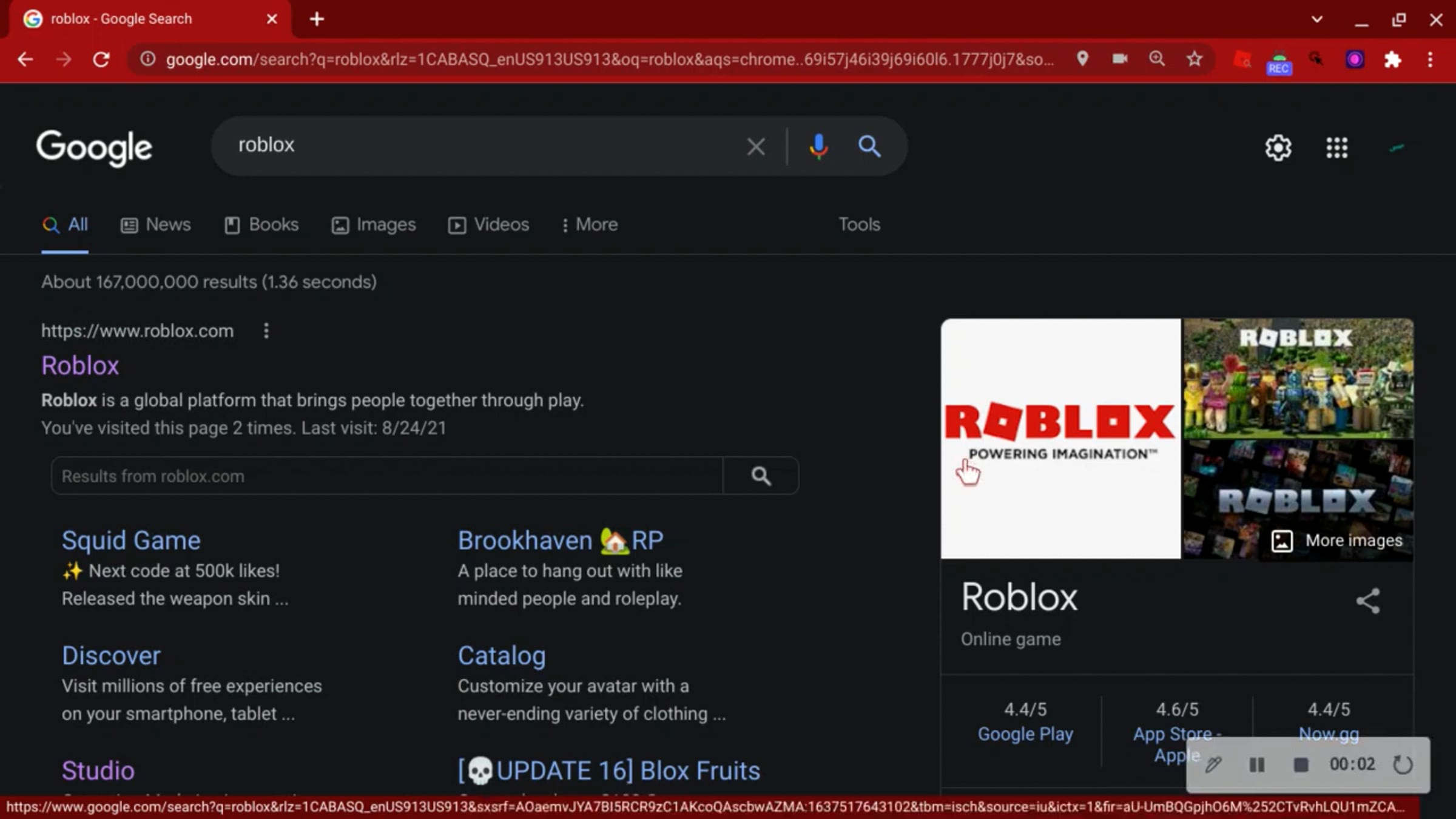Click the voice search microphone icon
Viewport: 1456px width, 819px height.
click(x=818, y=146)
